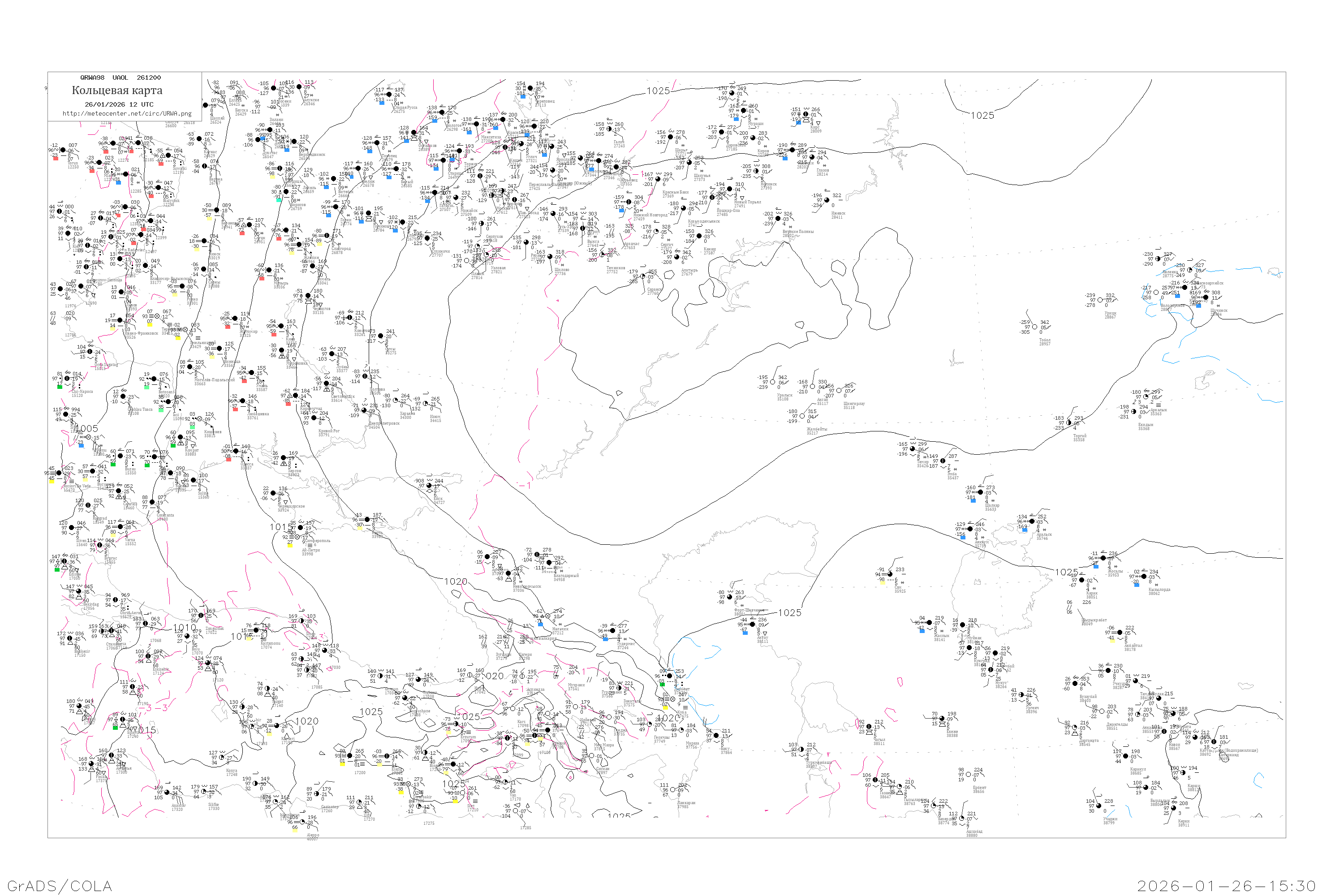Click the 2026-01-26-15:30 timestamp
This screenshot has width=1344, height=896.
click(1226, 886)
